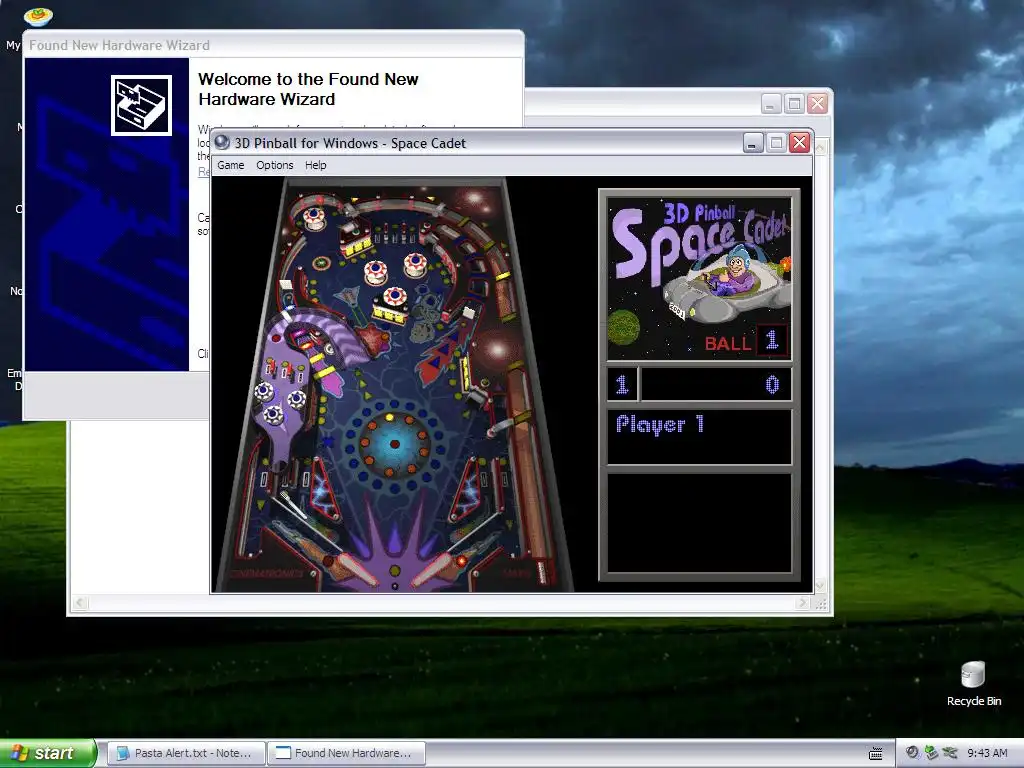Click the blue circular gravity well on the table
1024x768 pixels.
pyautogui.click(x=394, y=444)
